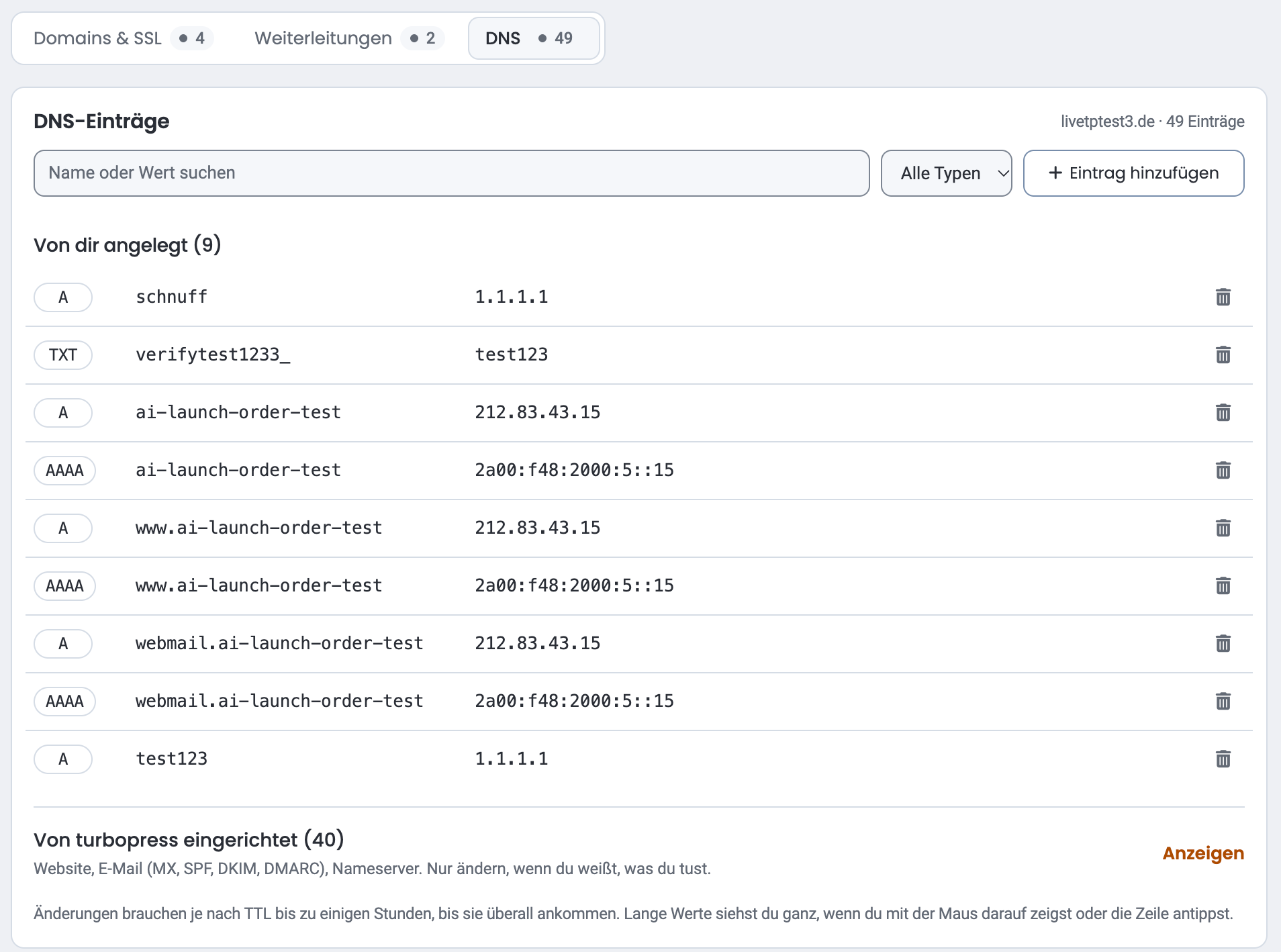Click the 1.1.1.1 value of schnuff
Screen dimensions: 1281x952
coord(511,297)
